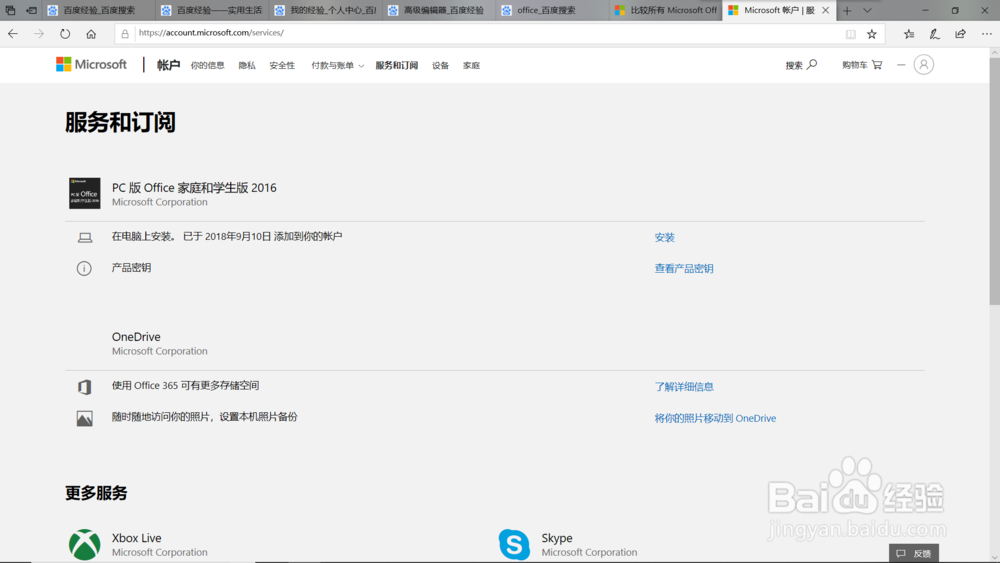
Task: Click 将你的照片移动到 OneDrive link
Action: 715,418
